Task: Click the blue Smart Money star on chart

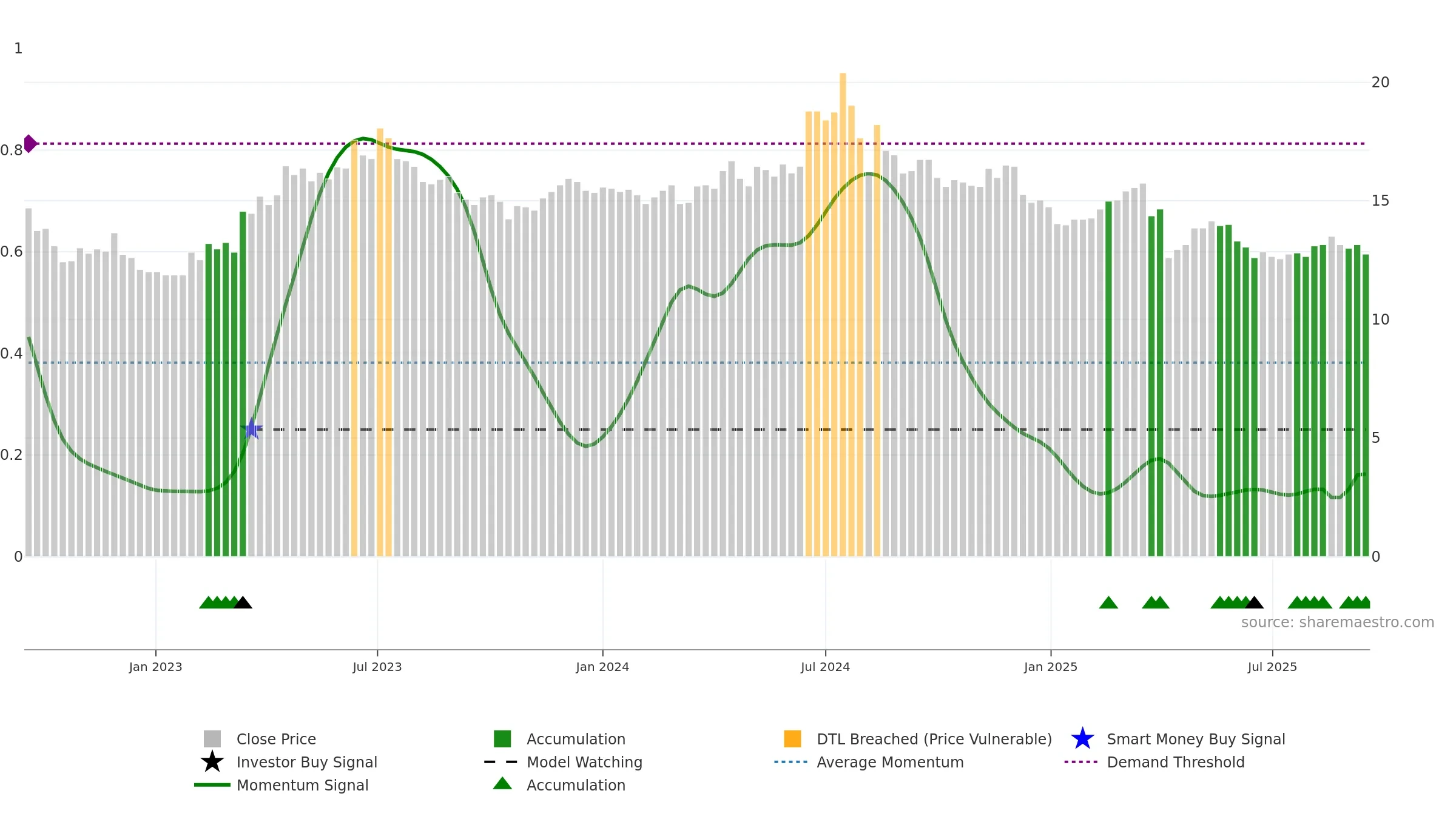Action: tap(251, 429)
